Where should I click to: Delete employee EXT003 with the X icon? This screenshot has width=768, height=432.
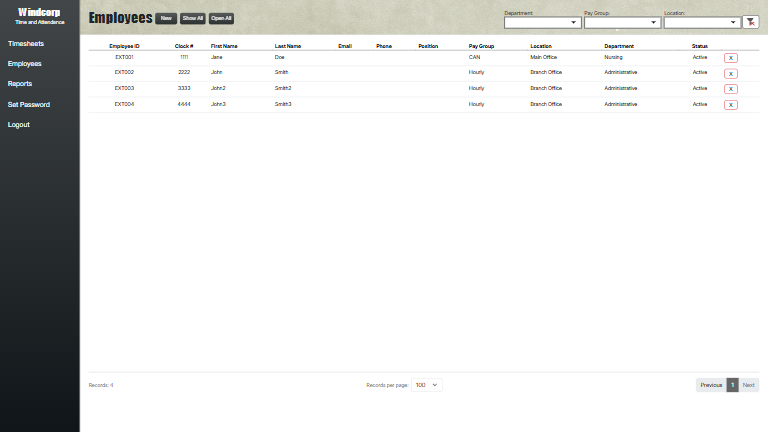click(731, 89)
